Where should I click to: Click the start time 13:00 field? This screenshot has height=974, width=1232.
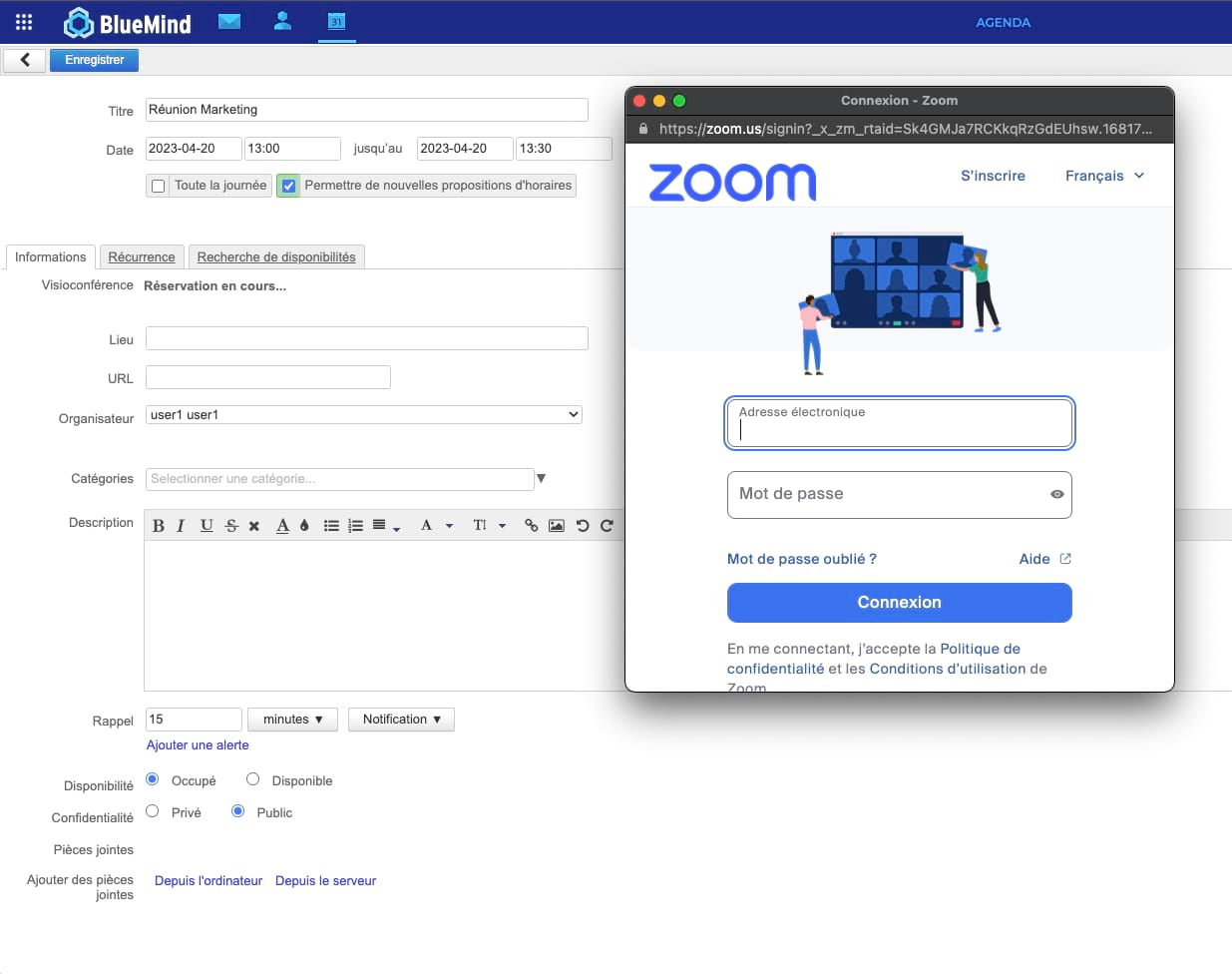pos(293,149)
